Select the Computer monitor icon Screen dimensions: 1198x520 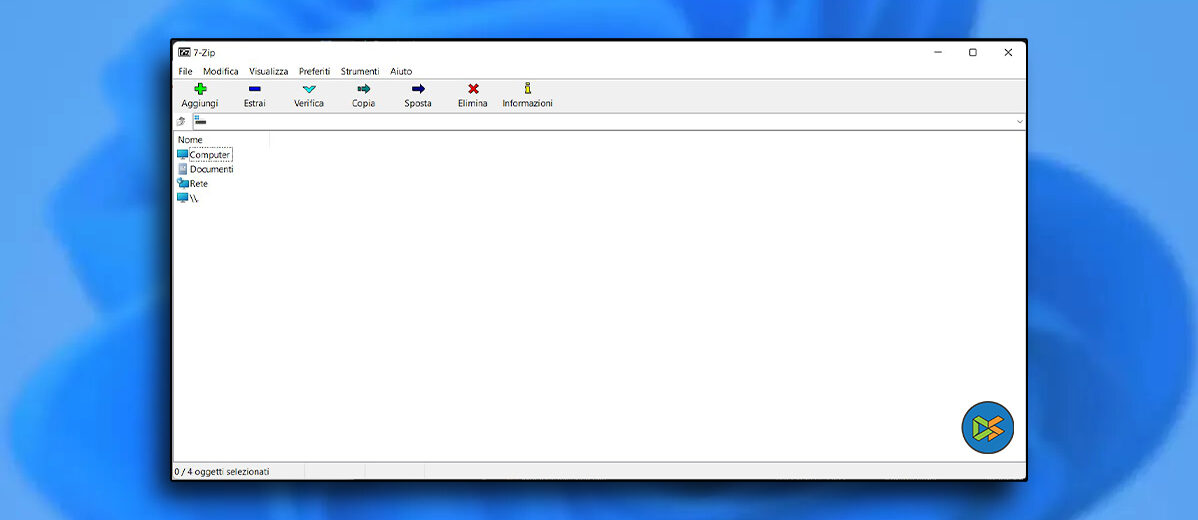point(183,154)
